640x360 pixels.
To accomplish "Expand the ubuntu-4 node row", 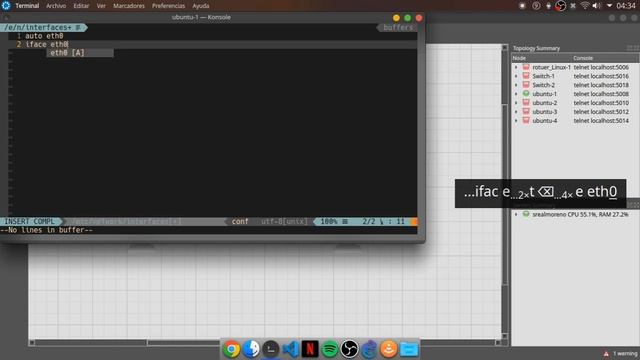I will (516, 121).
